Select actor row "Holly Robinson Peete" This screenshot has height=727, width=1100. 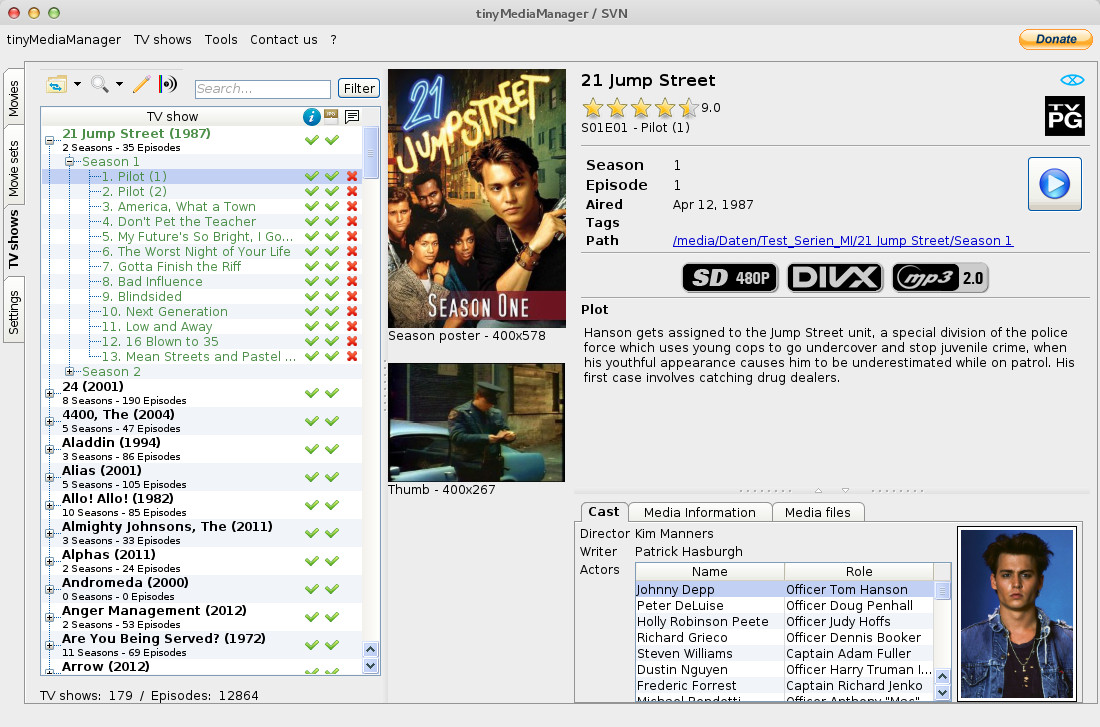[x=784, y=622]
